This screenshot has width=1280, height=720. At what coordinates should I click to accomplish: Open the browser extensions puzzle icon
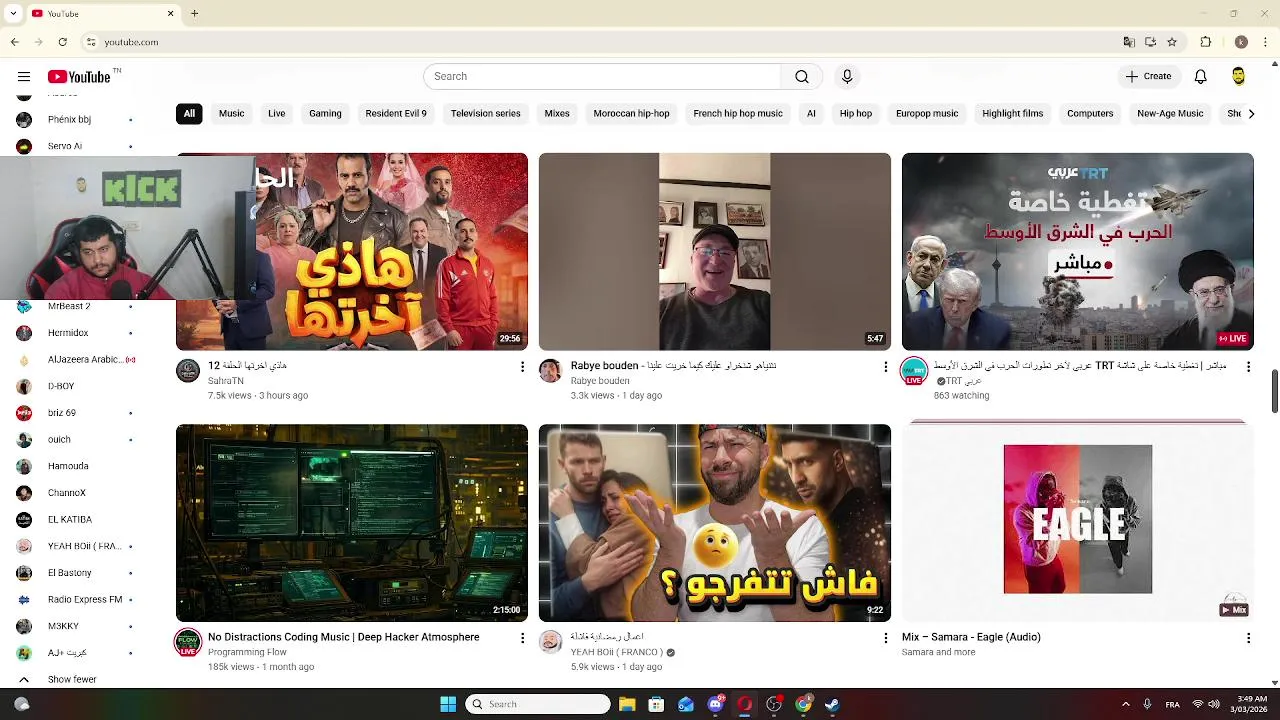pyautogui.click(x=1206, y=42)
